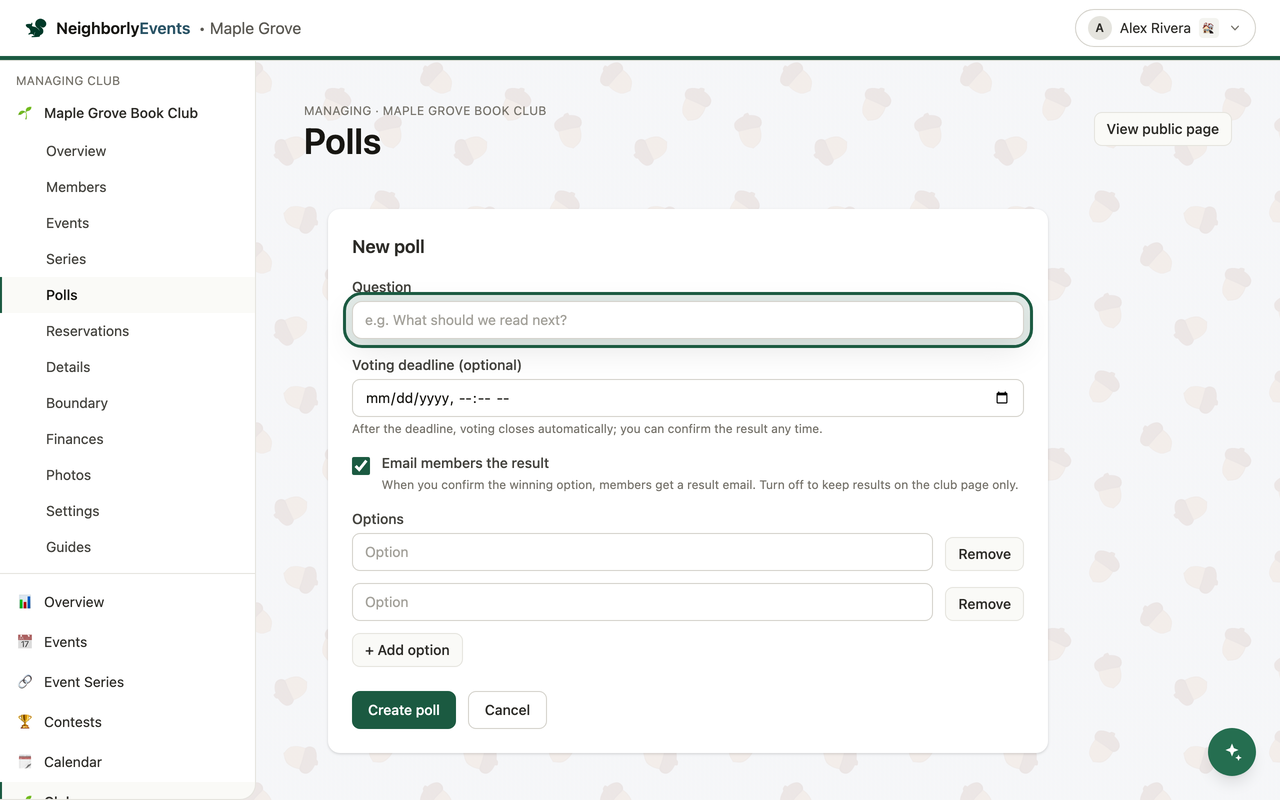Click the Event Series link icon
This screenshot has width=1280, height=800.
click(x=25, y=682)
